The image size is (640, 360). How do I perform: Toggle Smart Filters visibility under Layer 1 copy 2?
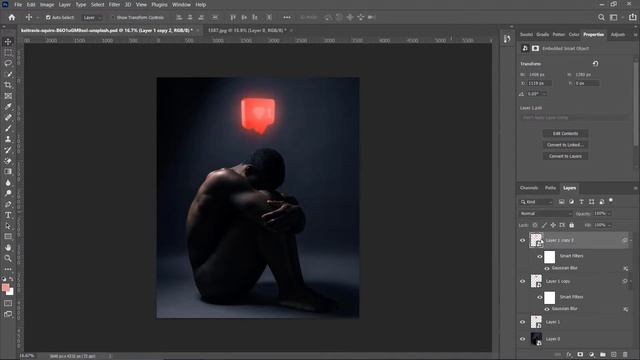pyautogui.click(x=540, y=256)
